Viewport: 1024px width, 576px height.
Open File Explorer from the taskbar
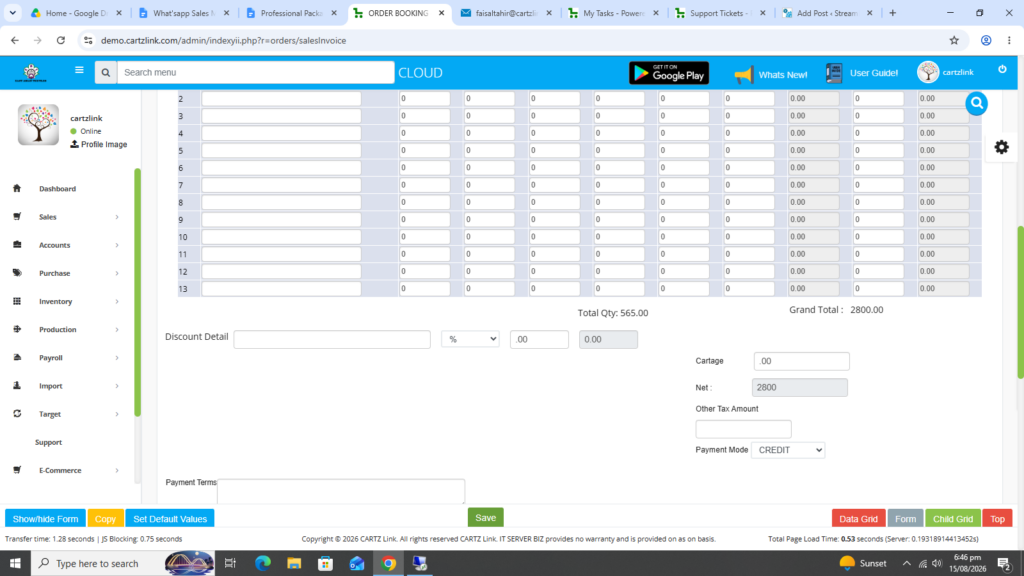pos(294,563)
